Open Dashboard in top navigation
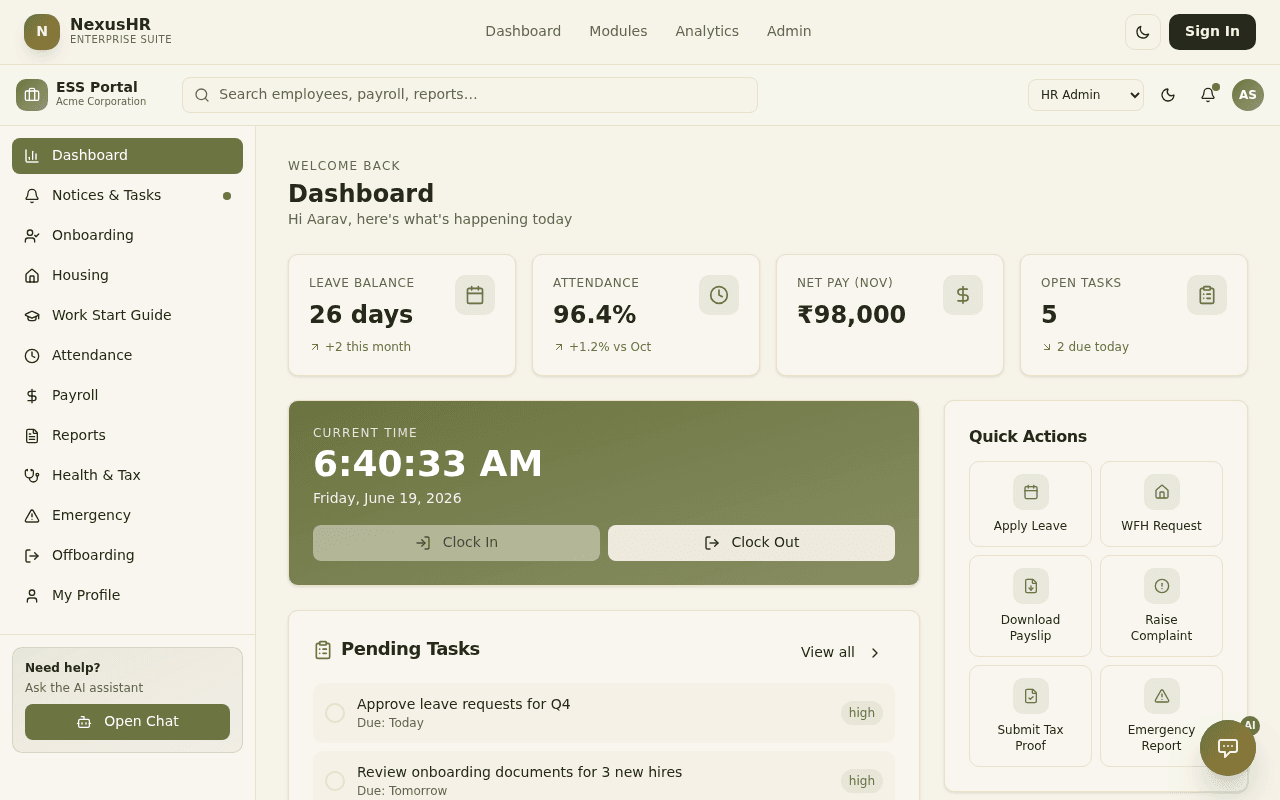The height and width of the screenshot is (800, 1280). tap(523, 31)
